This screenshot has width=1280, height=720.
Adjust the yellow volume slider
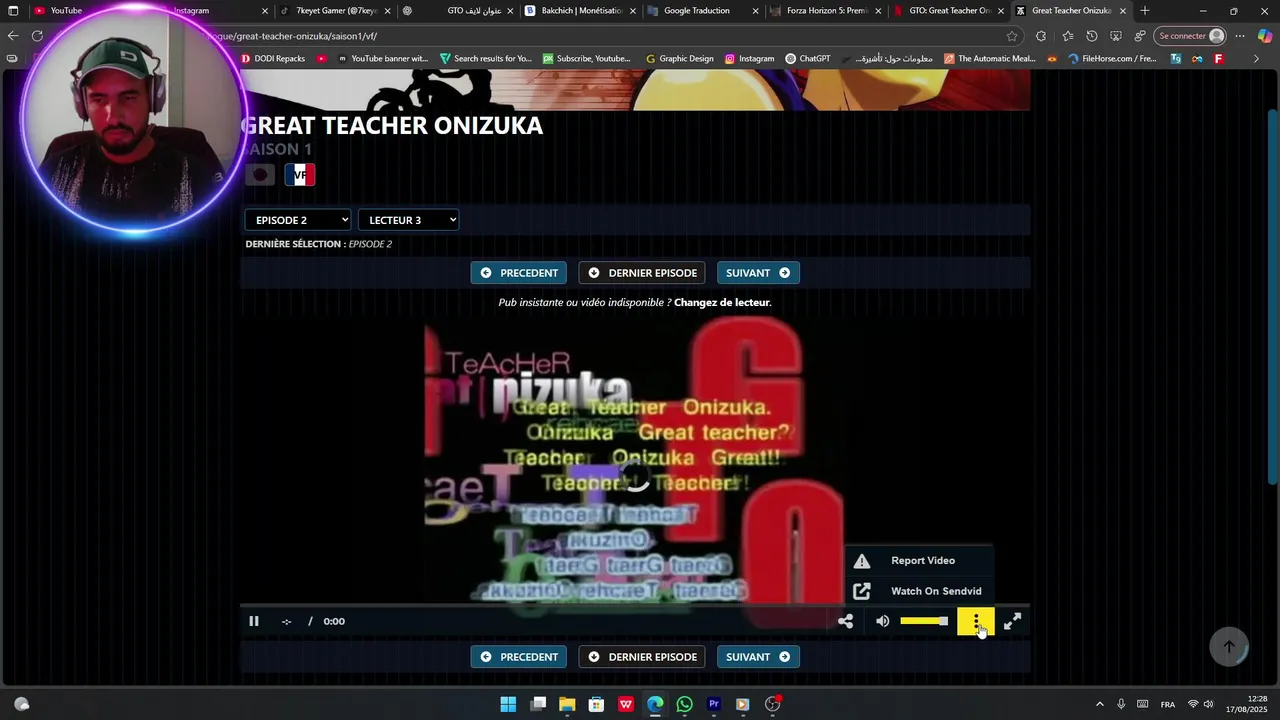[924, 621]
